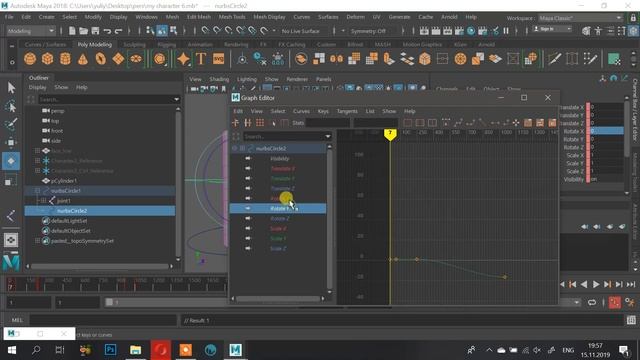
Task: Click the pause rendering icon in status line
Action: tap(506, 31)
